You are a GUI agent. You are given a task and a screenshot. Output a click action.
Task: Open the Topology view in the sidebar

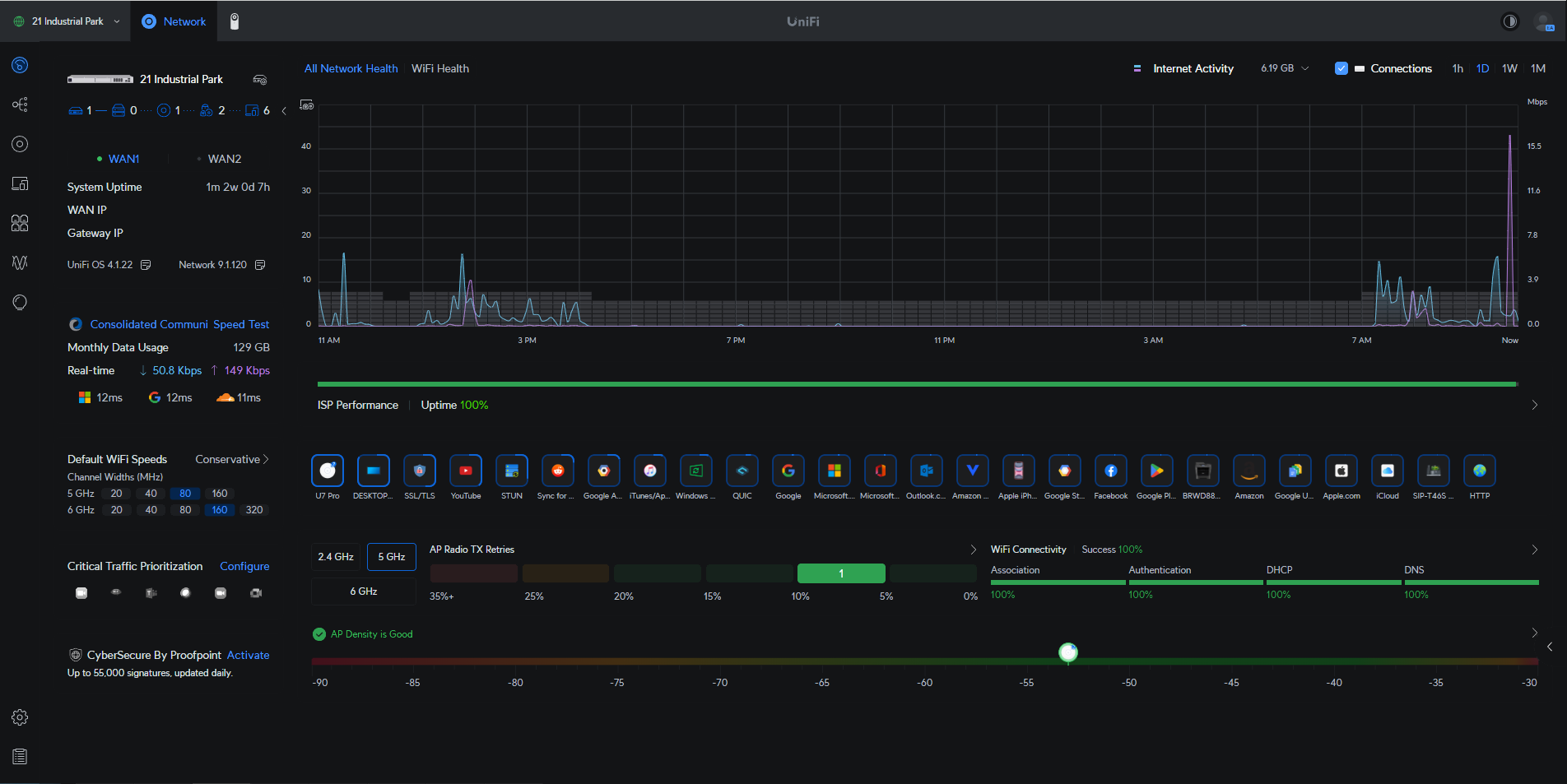click(x=20, y=104)
